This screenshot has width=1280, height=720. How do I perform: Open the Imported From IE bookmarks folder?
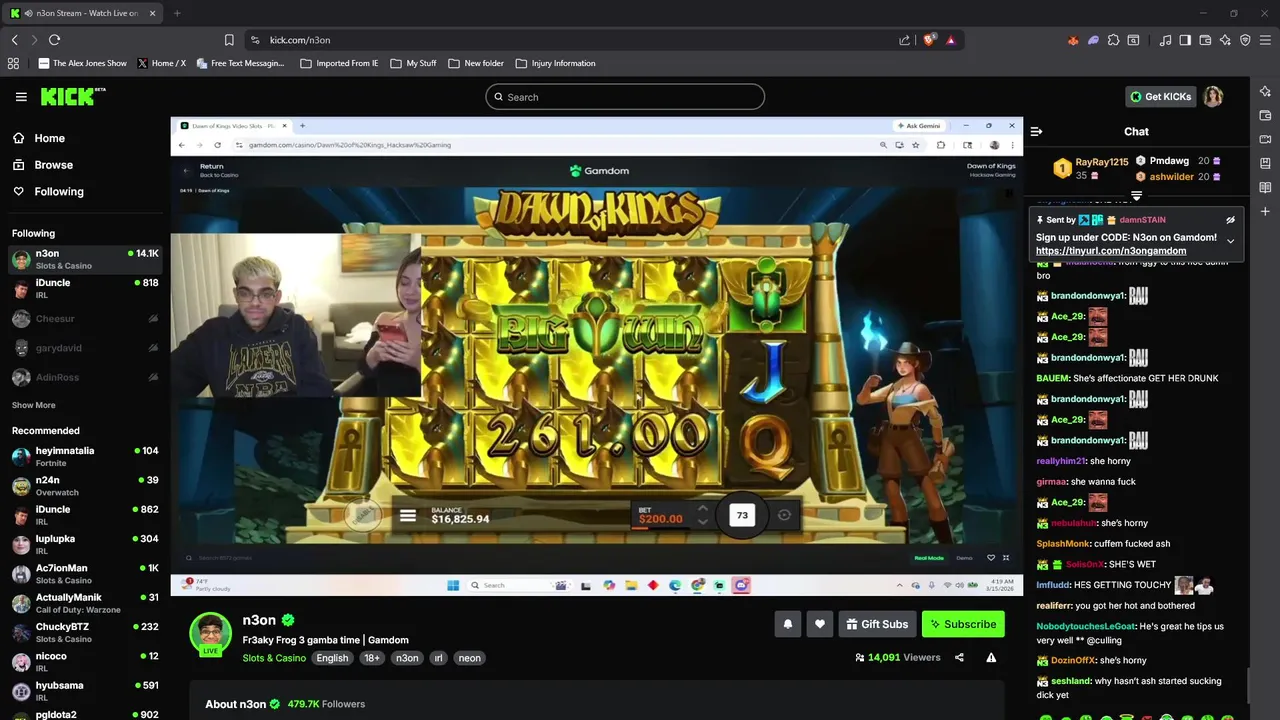[339, 63]
